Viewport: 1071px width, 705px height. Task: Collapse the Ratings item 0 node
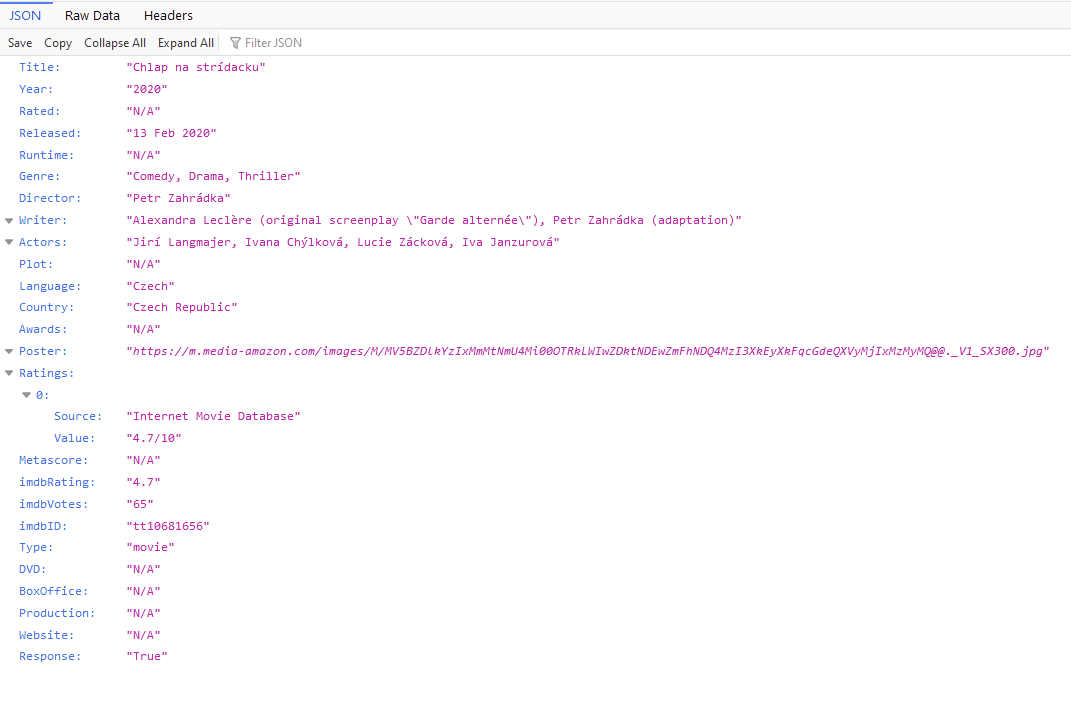click(26, 395)
